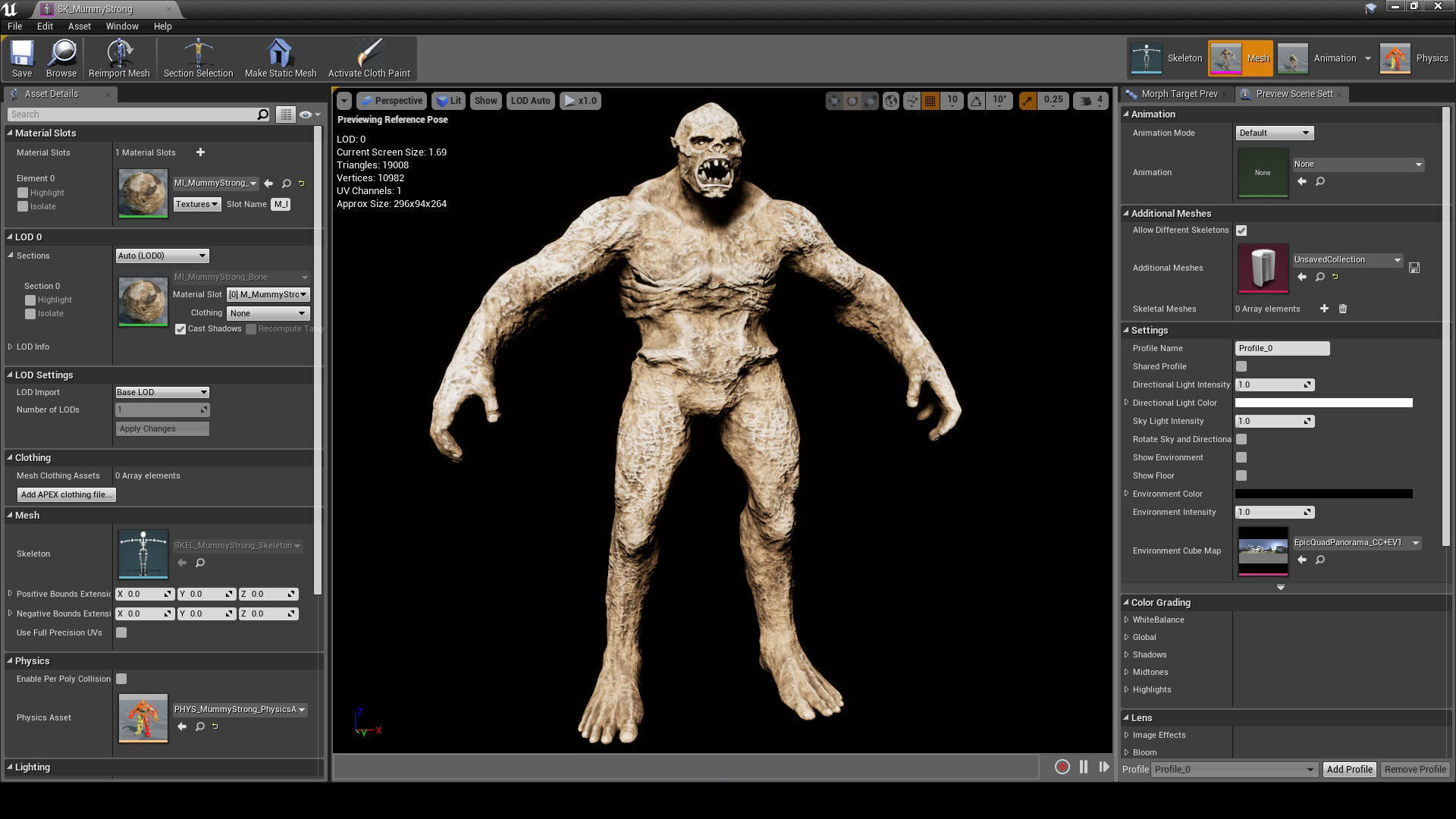Click Make Static Mesh icon
The width and height of the screenshot is (1456, 819).
click(x=280, y=58)
